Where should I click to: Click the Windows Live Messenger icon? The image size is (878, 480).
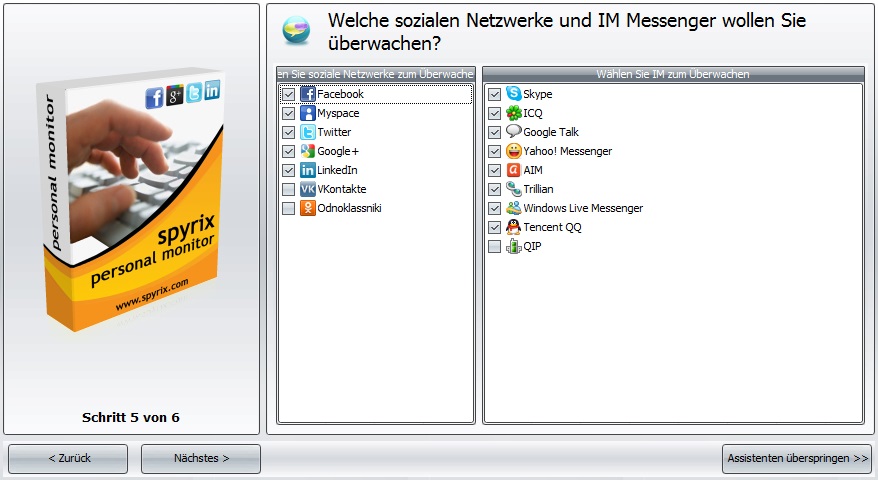[513, 208]
